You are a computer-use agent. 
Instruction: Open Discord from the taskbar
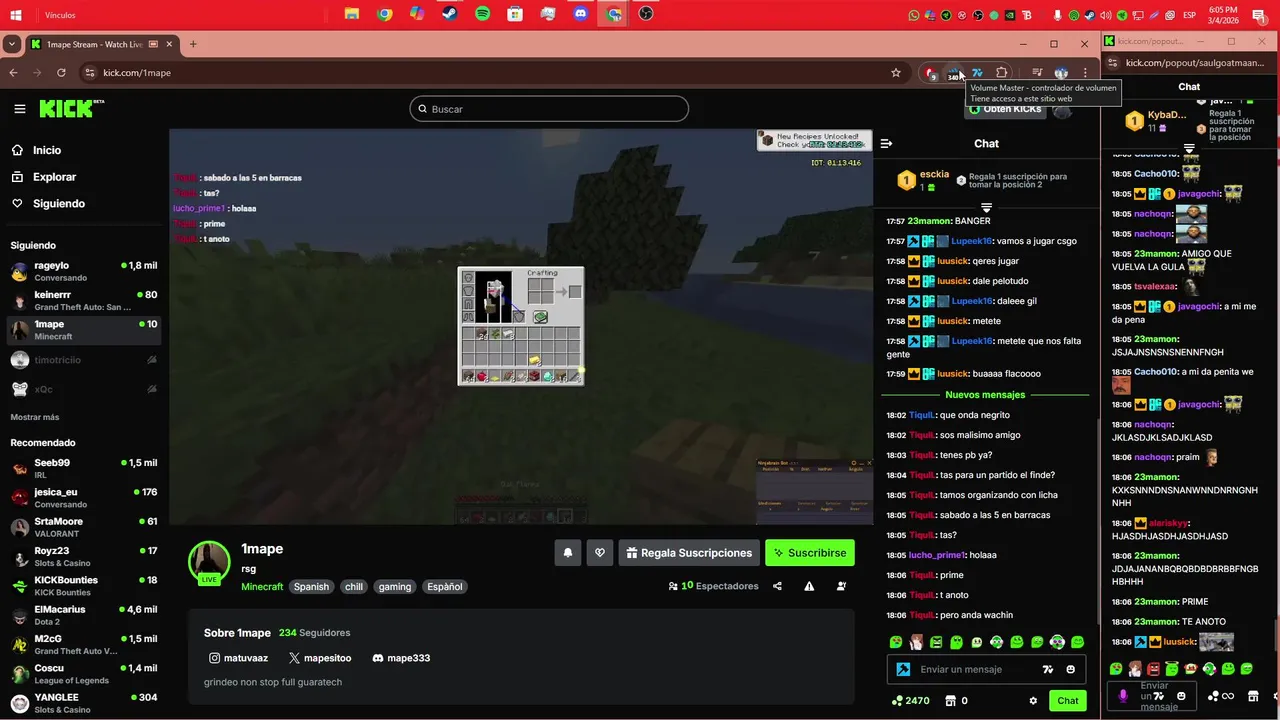(x=581, y=14)
